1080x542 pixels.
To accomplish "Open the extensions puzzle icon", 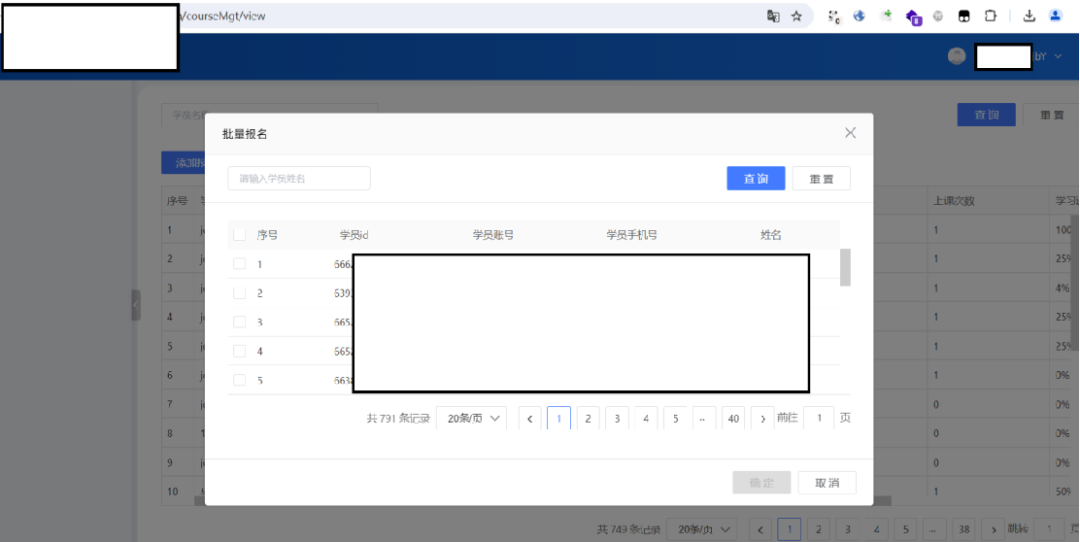I will tap(991, 16).
